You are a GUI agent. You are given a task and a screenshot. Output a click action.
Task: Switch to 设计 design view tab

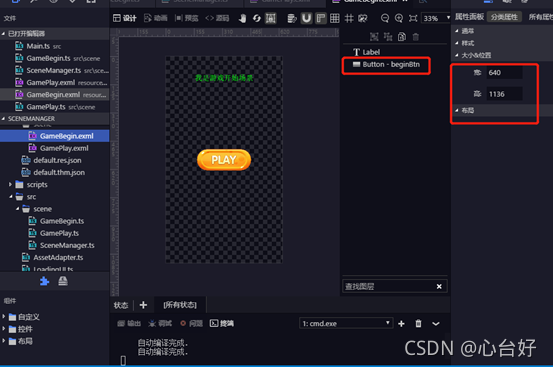[125, 18]
